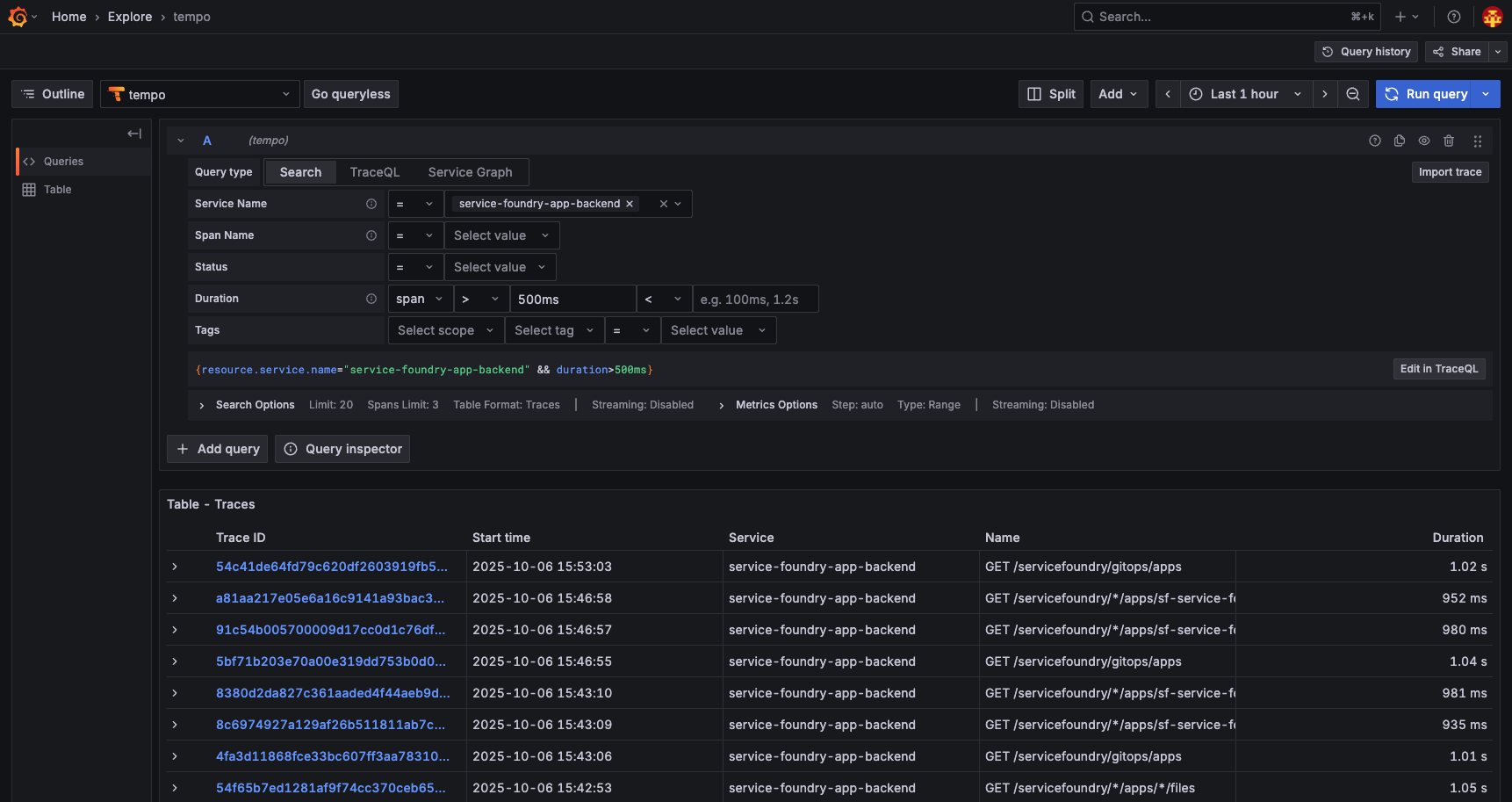Screen dimensions: 1512x802
Task: Switch to the Service Graph tab
Action: [470, 172]
